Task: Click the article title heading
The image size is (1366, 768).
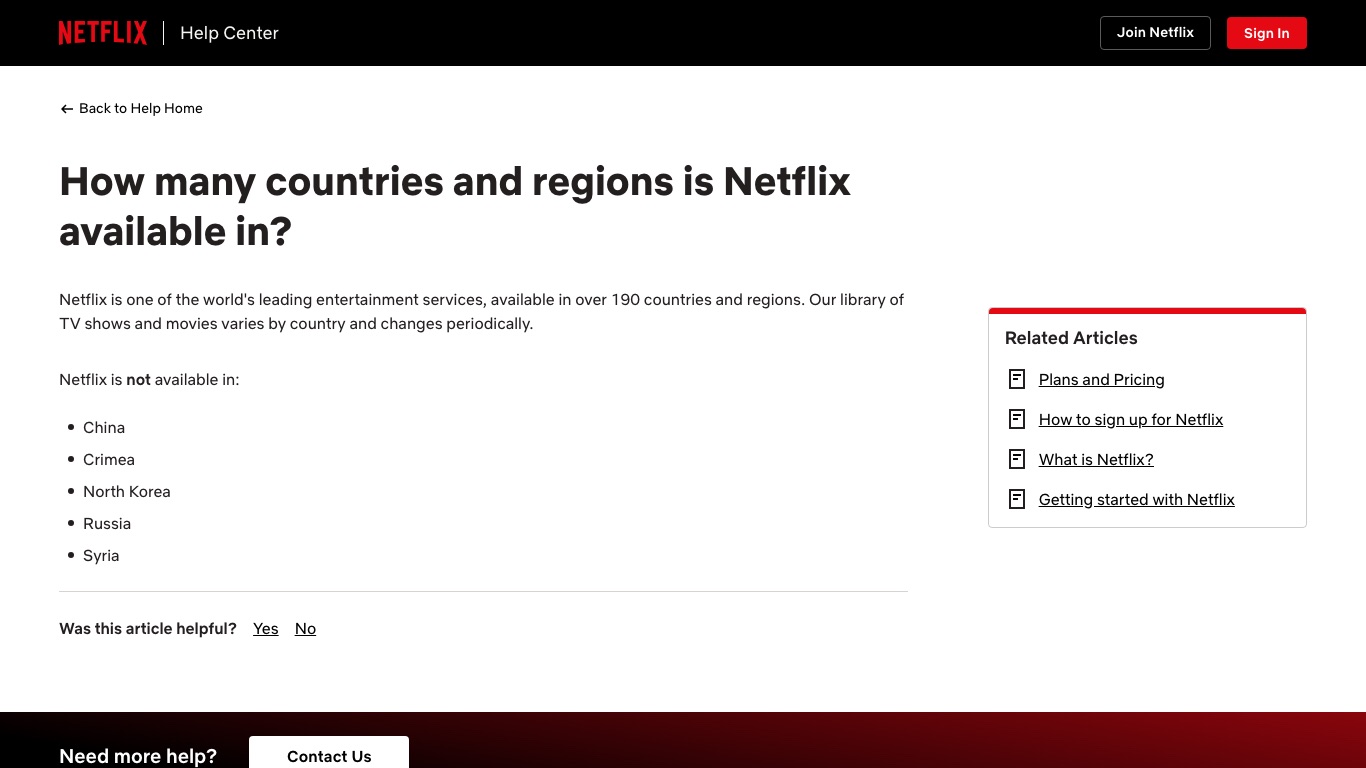Action: (455, 206)
